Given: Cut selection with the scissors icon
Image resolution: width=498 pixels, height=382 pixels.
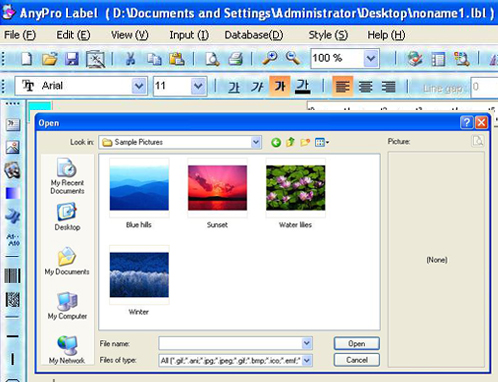Looking at the screenshot, I should coord(130,59).
